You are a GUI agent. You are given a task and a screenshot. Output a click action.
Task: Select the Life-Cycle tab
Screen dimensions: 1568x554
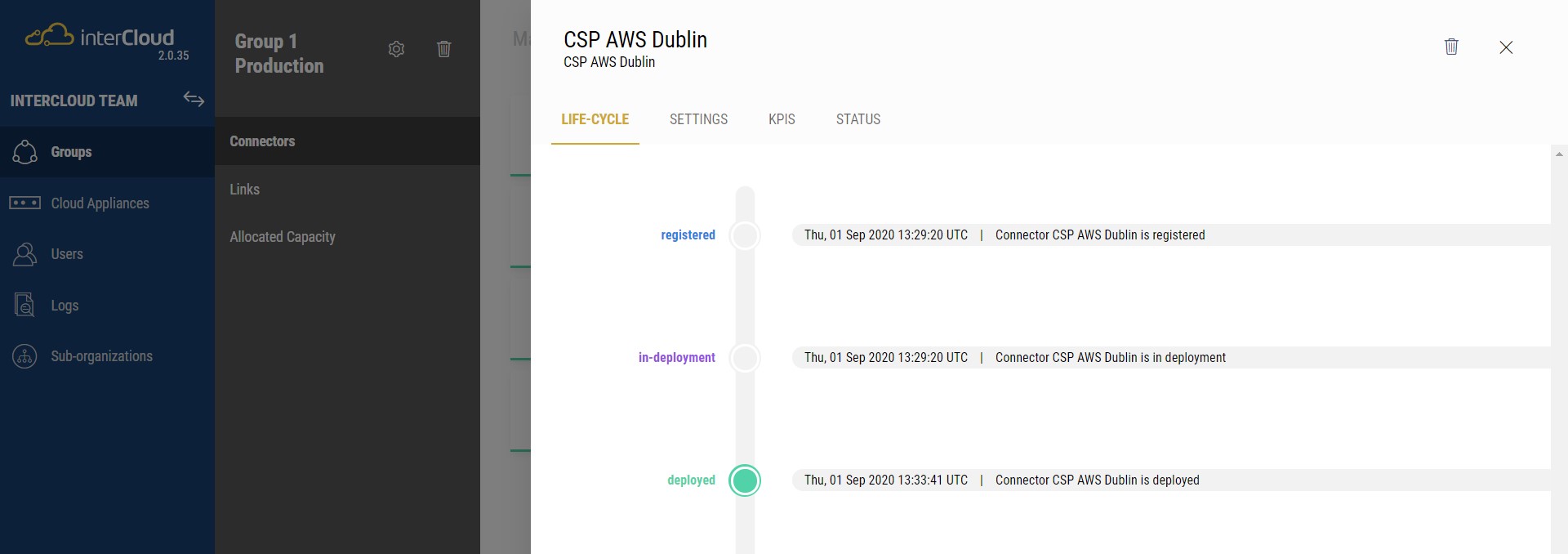tap(595, 119)
